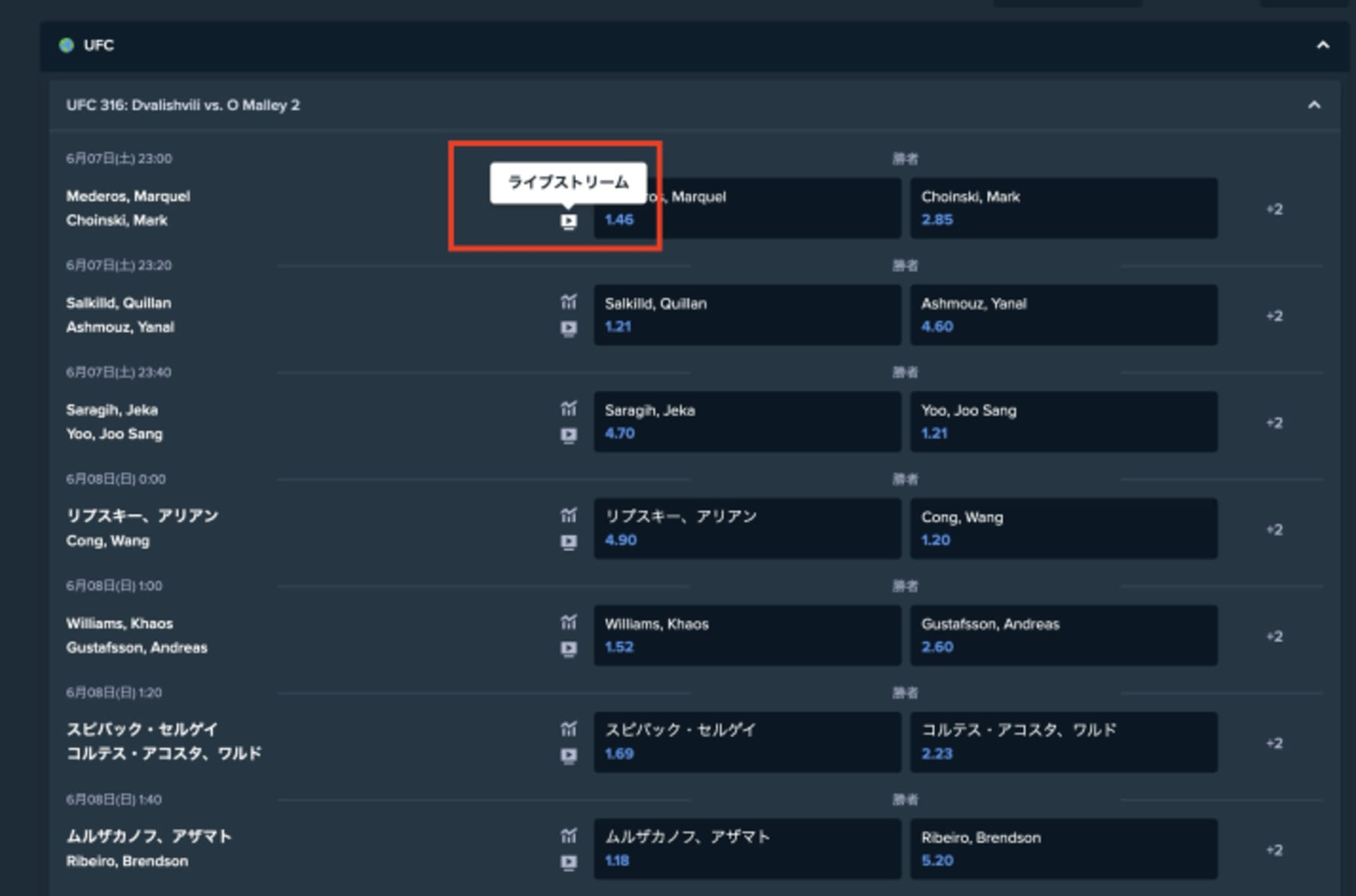Open Mederos, Marquel vs Choinski, Mark match
Screen dimensions: 1356x896
tap(128, 209)
